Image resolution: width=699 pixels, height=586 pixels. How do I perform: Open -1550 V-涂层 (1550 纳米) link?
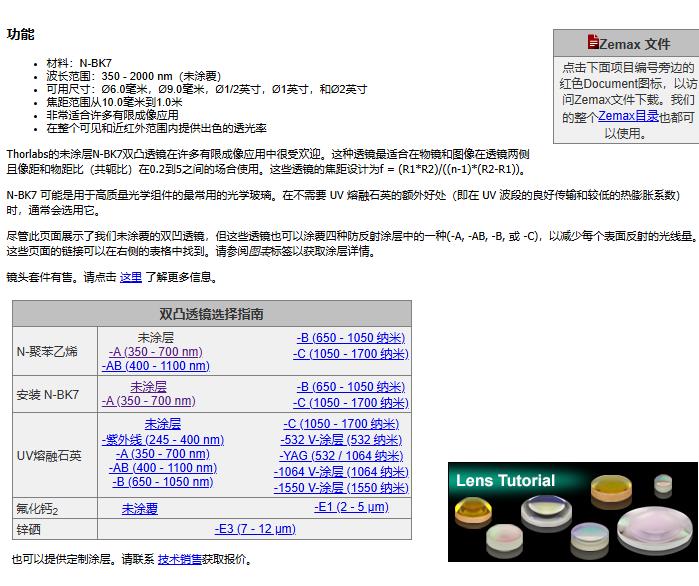tap(341, 488)
